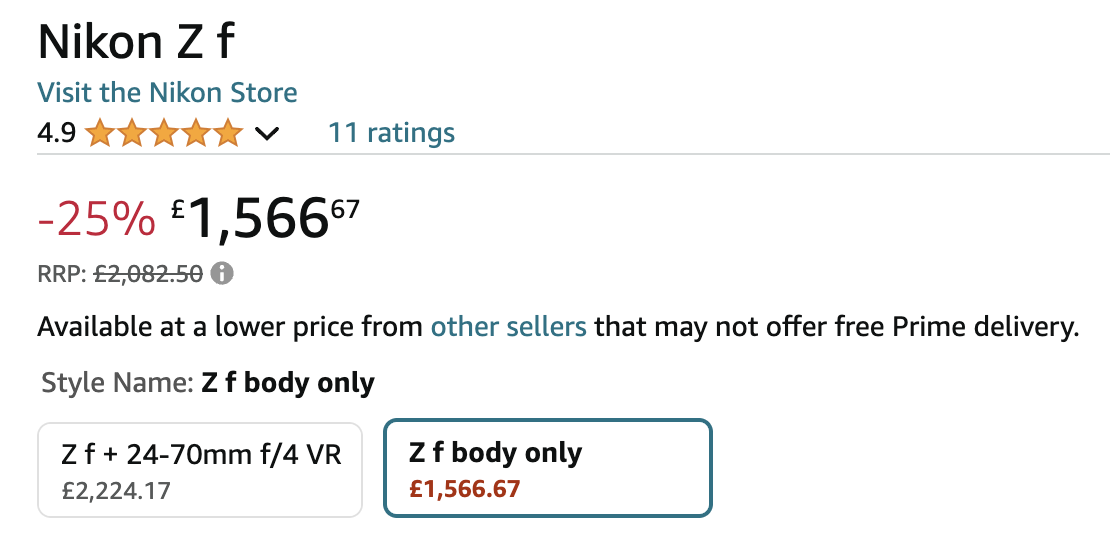
Task: Click the middle star in the rating row
Action: (x=164, y=133)
